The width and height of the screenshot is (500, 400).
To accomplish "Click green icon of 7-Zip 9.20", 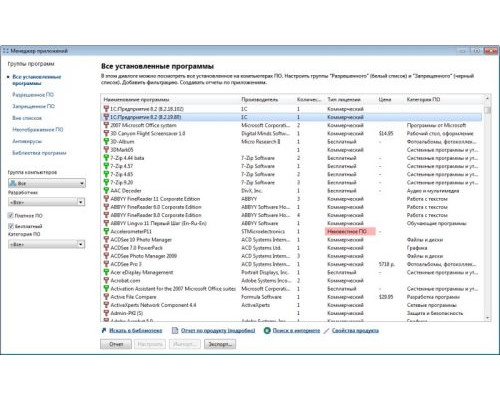I will pos(106,182).
